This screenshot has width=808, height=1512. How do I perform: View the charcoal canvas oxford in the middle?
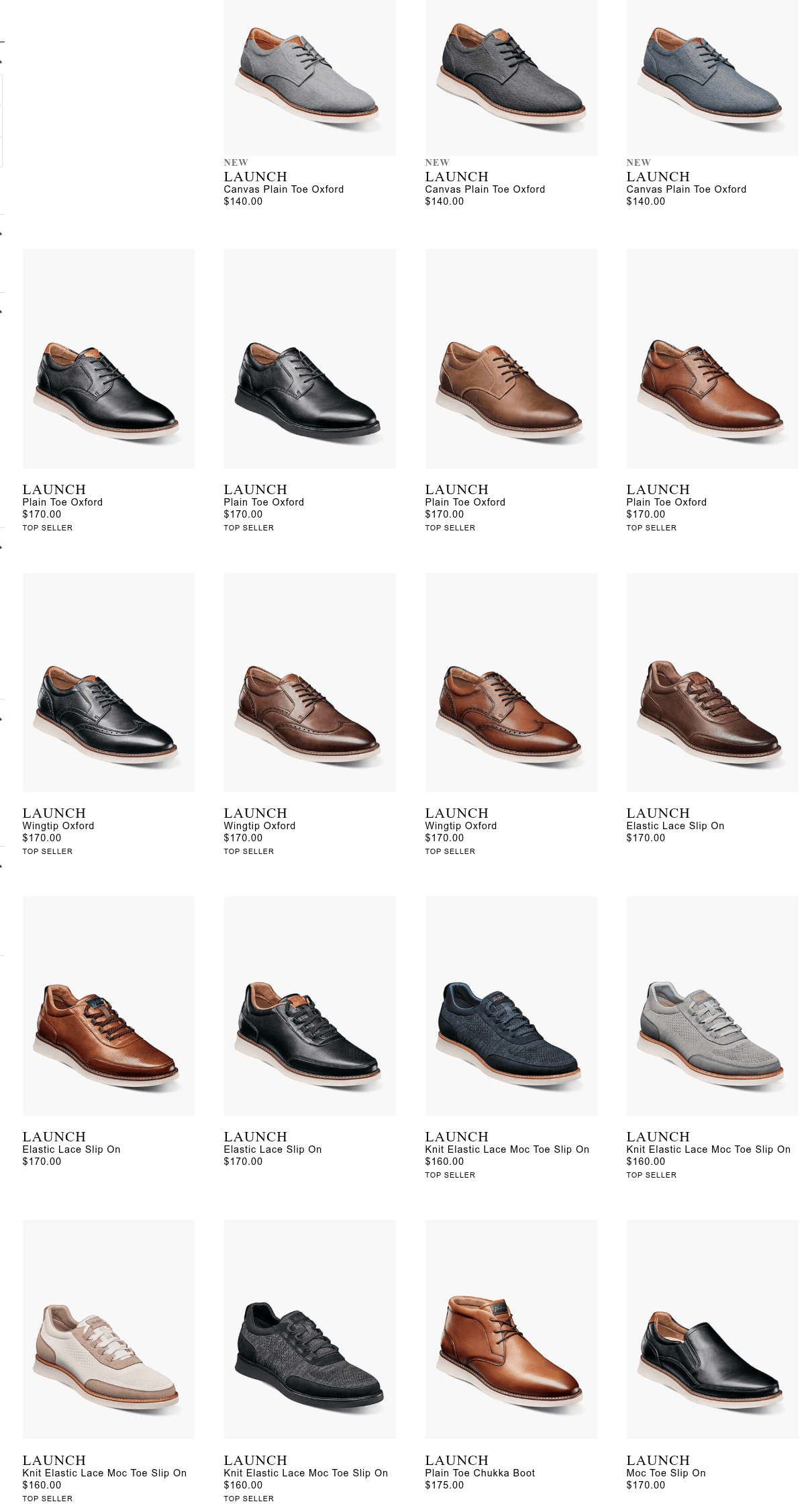point(511,77)
